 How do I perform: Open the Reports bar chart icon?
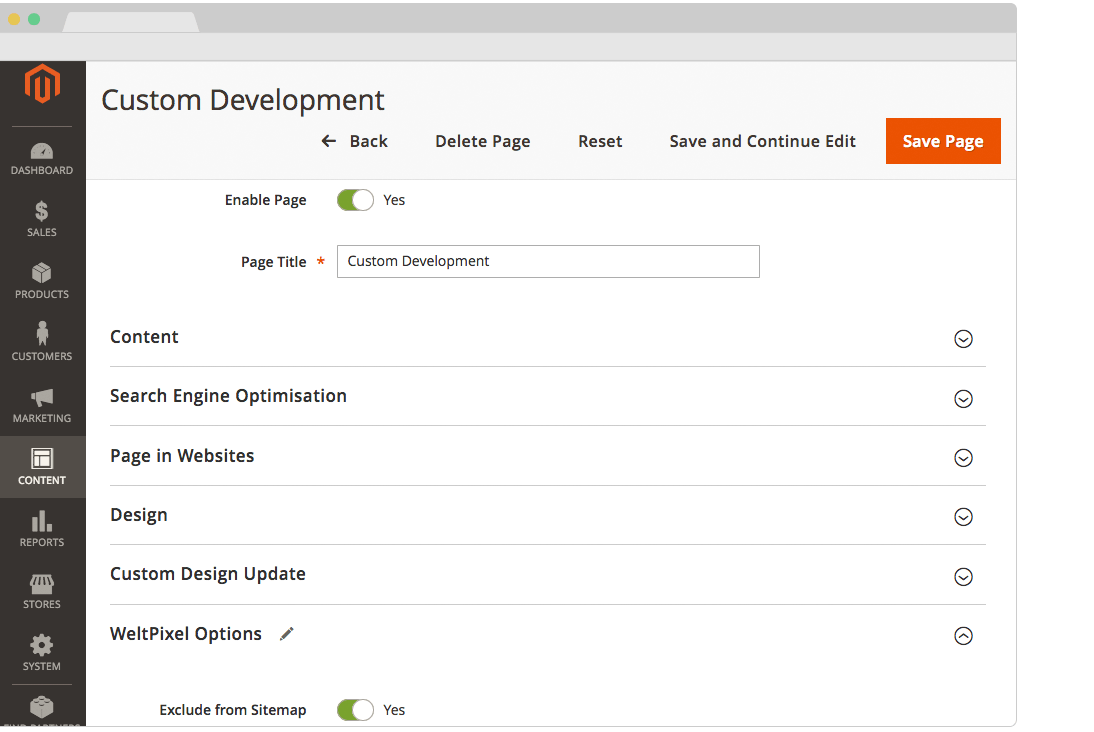pos(42,522)
